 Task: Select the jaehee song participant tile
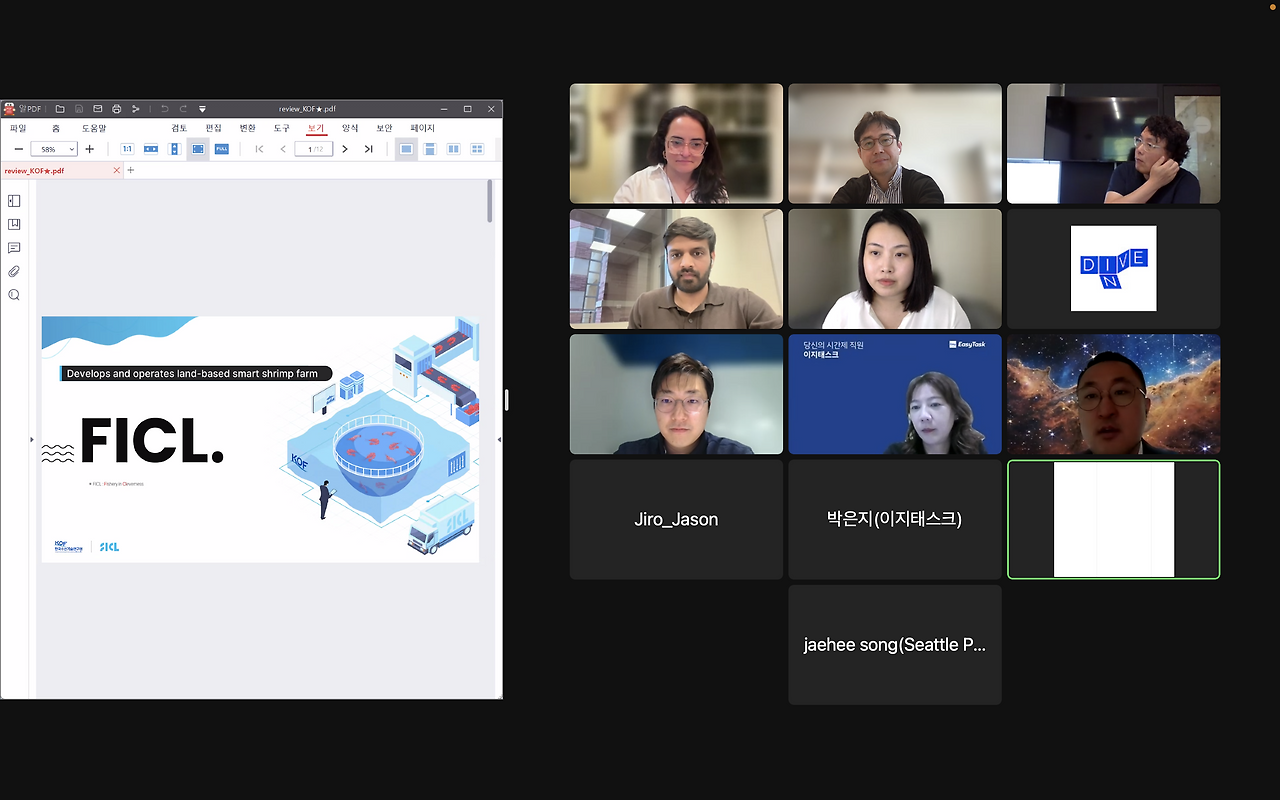[x=895, y=645]
